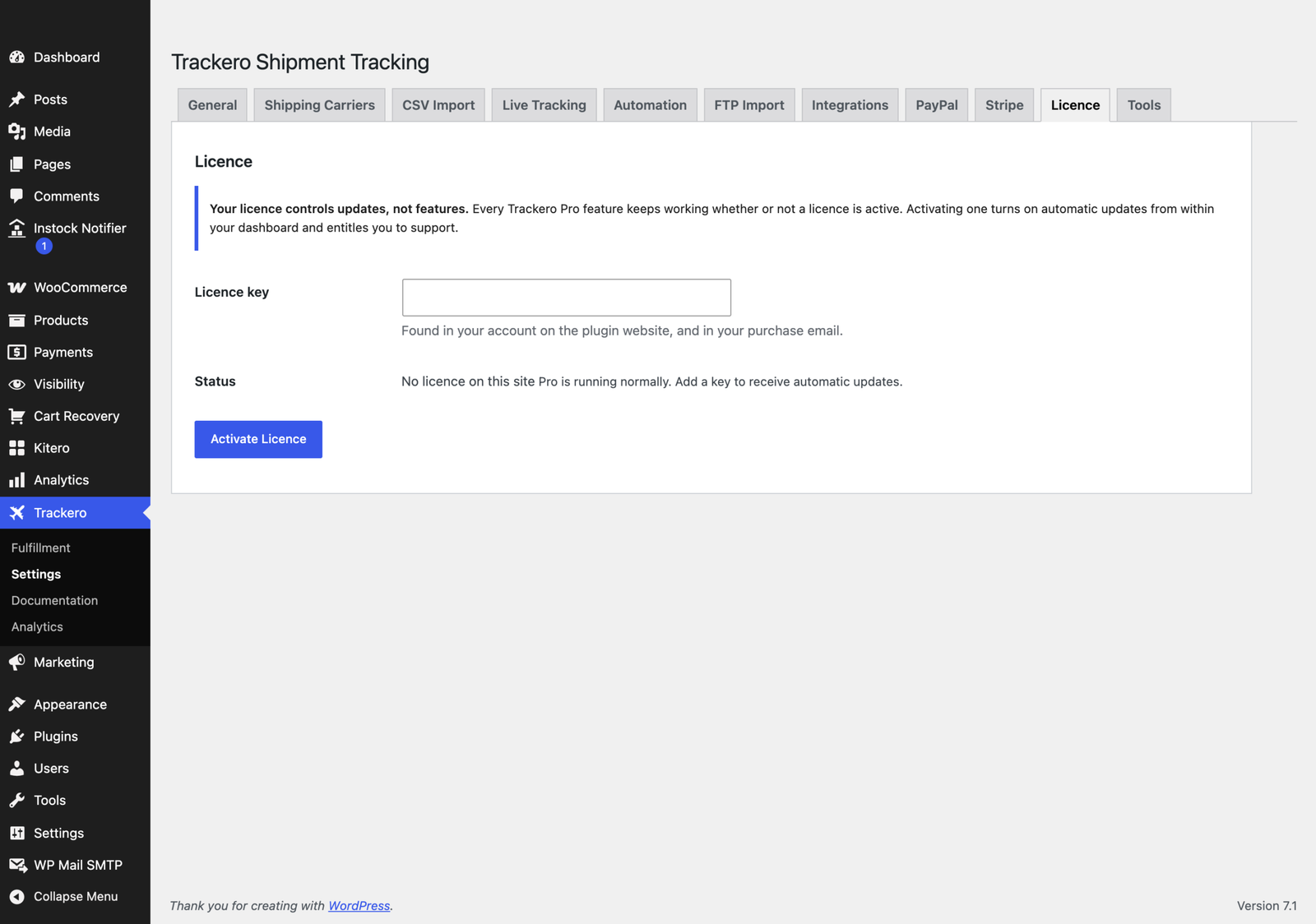Focus the Licence key input field
This screenshot has width=1316, height=924.
coord(567,298)
